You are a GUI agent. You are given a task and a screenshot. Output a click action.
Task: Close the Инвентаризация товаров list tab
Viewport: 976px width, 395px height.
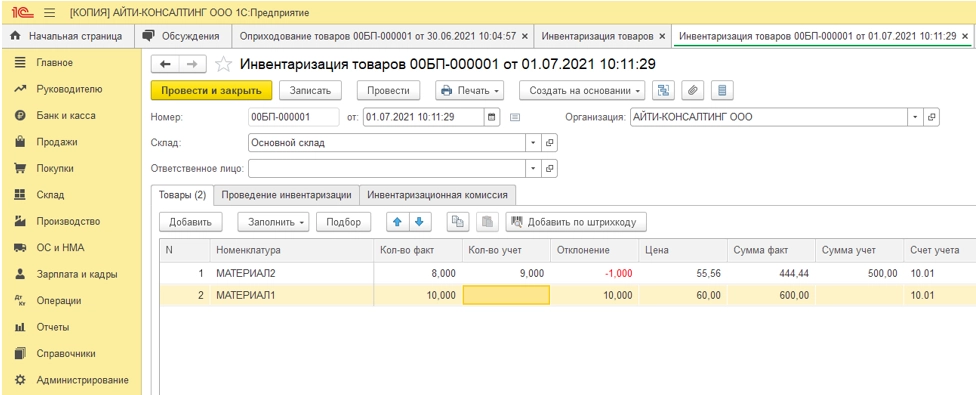pyautogui.click(x=662, y=36)
